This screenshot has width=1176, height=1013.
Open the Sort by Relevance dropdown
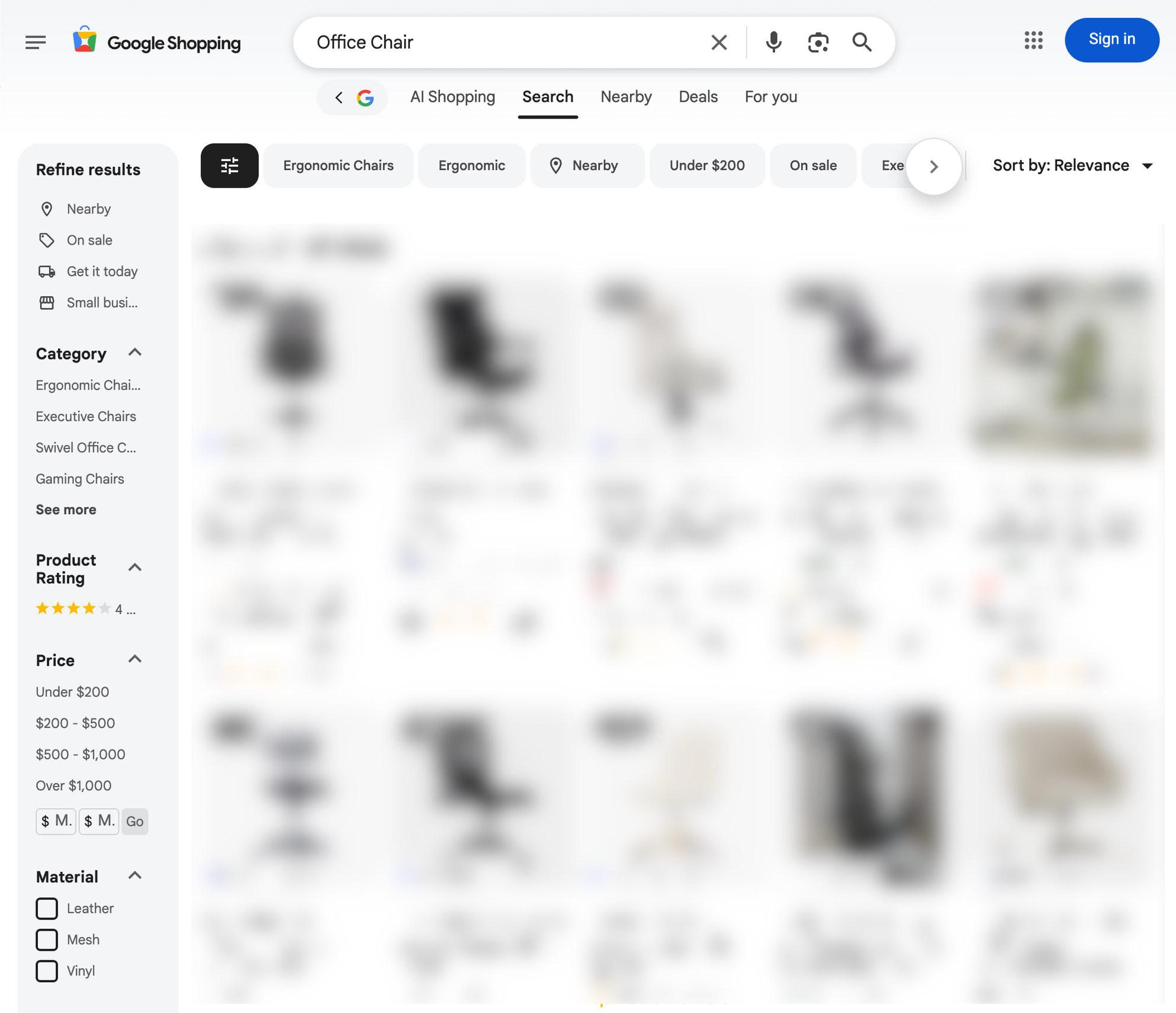coord(1072,166)
